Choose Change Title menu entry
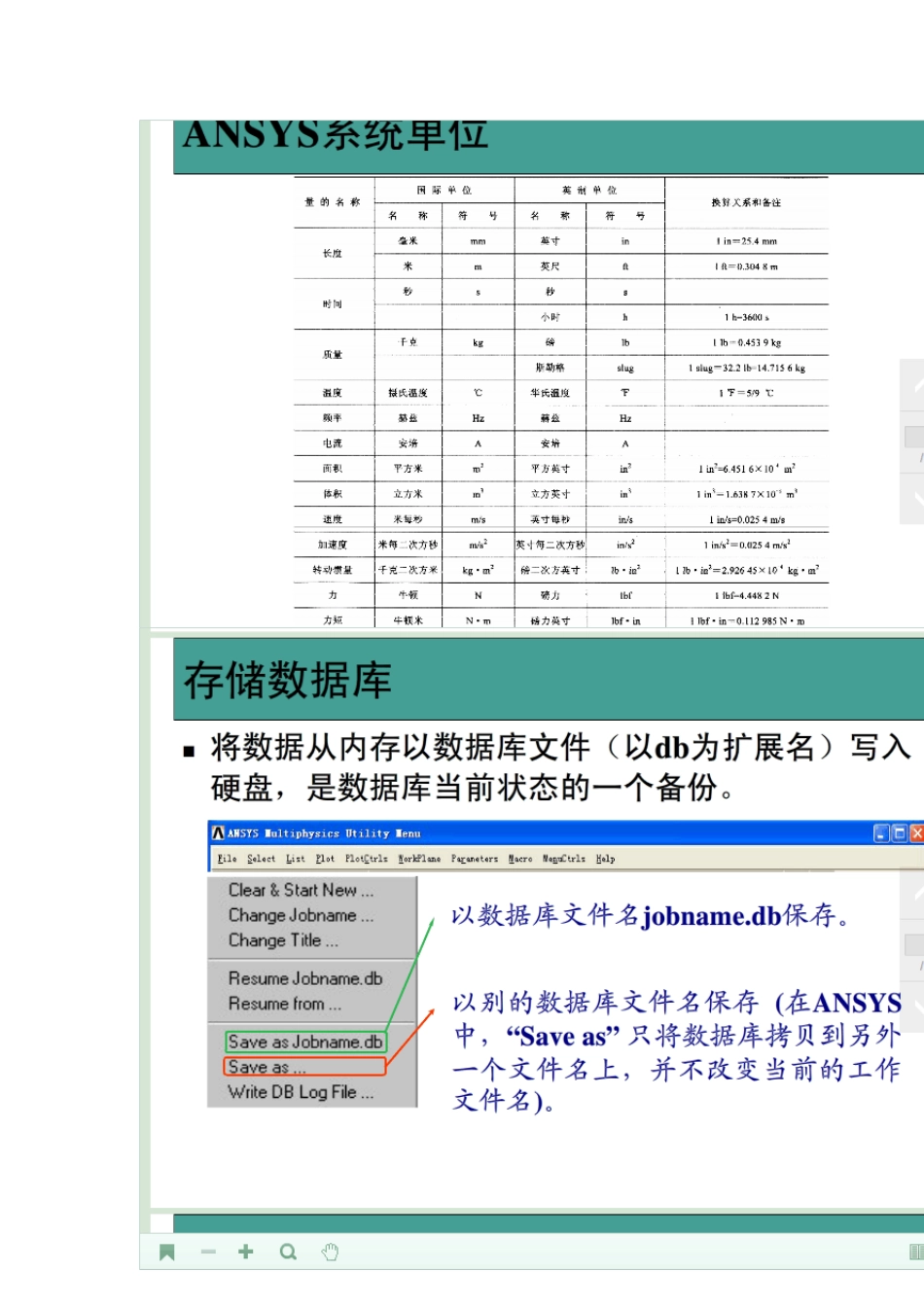This screenshot has height=1307, width=924. tap(283, 940)
